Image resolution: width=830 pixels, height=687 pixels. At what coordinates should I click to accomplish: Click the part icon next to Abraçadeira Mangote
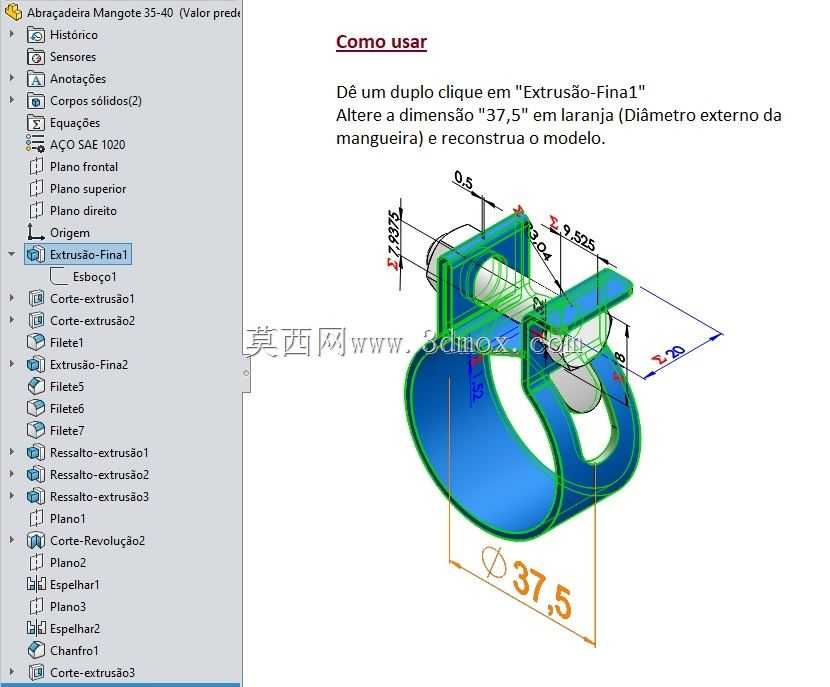[x=13, y=12]
